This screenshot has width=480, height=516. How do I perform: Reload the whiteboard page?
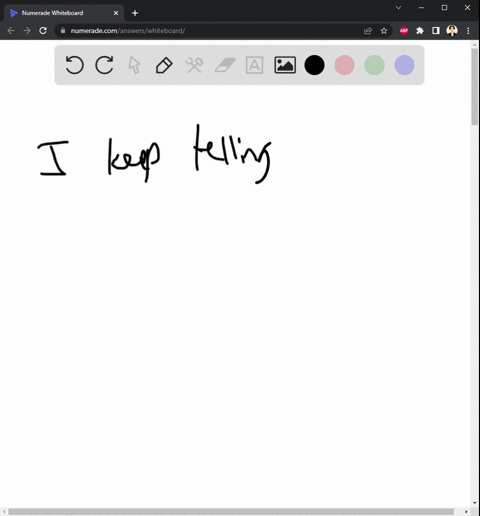coord(43,31)
